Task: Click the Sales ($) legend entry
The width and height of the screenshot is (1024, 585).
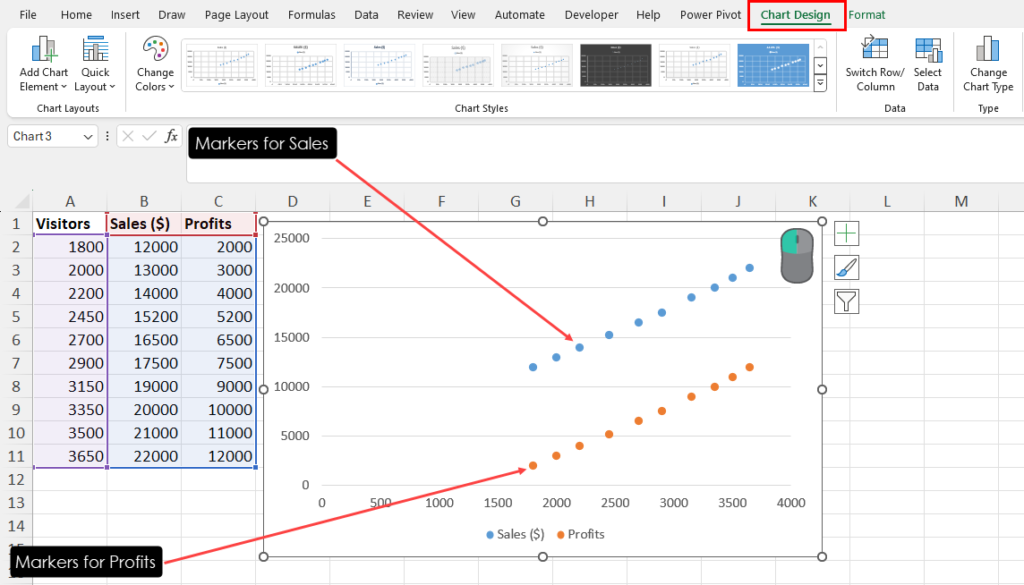Action: click(x=515, y=534)
